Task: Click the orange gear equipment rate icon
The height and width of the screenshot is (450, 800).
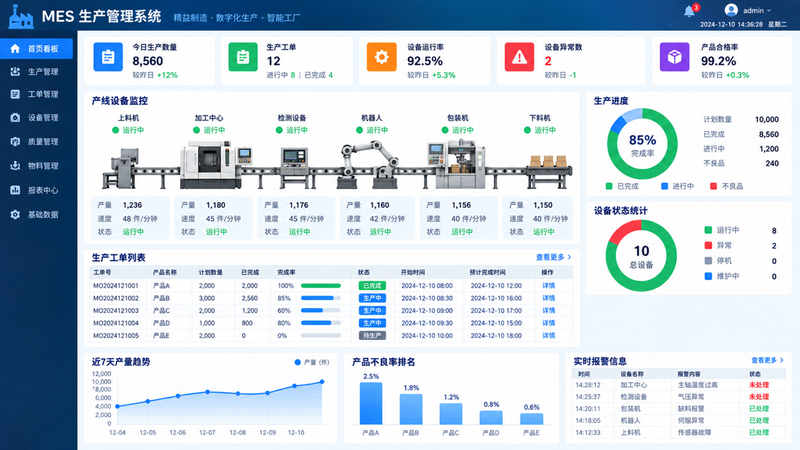Action: (381, 57)
